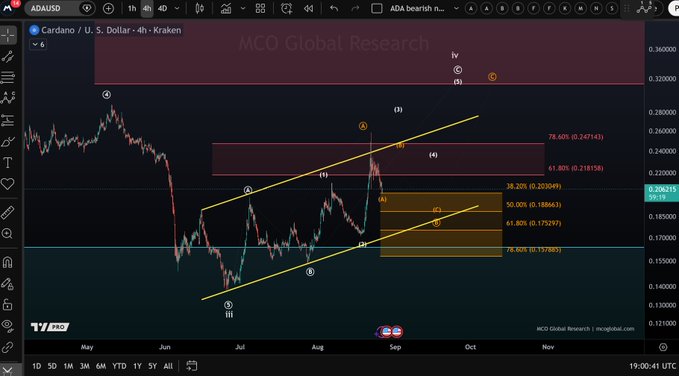679x376 pixels.
Task: Set the date range to YTD
Action: tap(119, 366)
